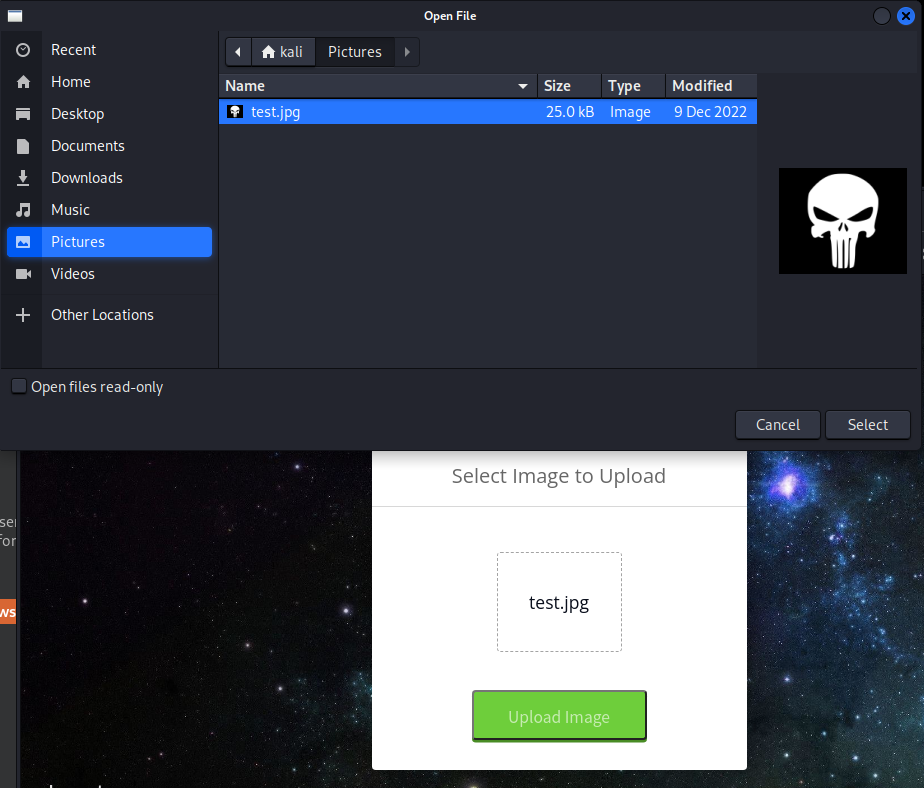Click the 25.0 kB size cell

point(570,112)
